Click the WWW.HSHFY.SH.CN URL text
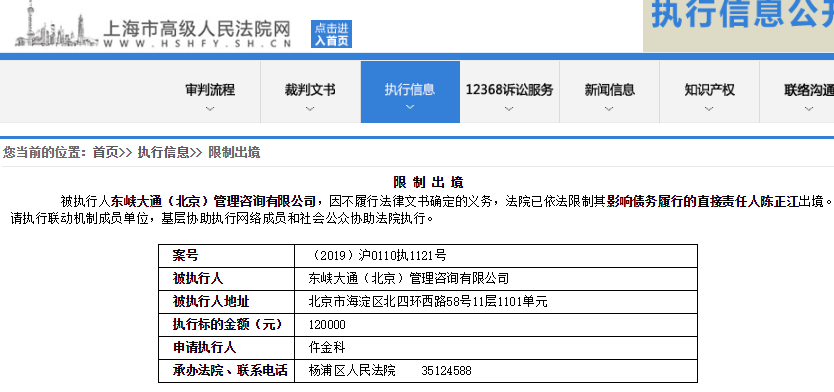 pos(197,45)
